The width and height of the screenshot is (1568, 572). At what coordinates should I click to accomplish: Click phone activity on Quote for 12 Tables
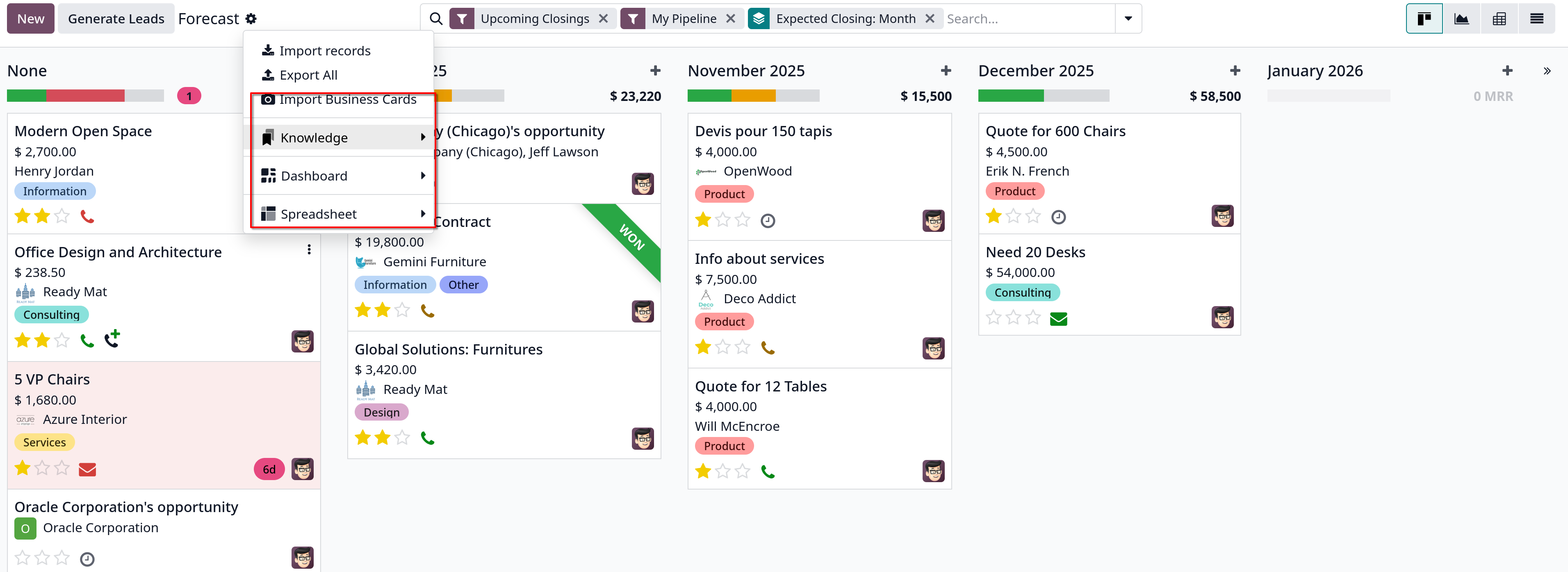768,471
